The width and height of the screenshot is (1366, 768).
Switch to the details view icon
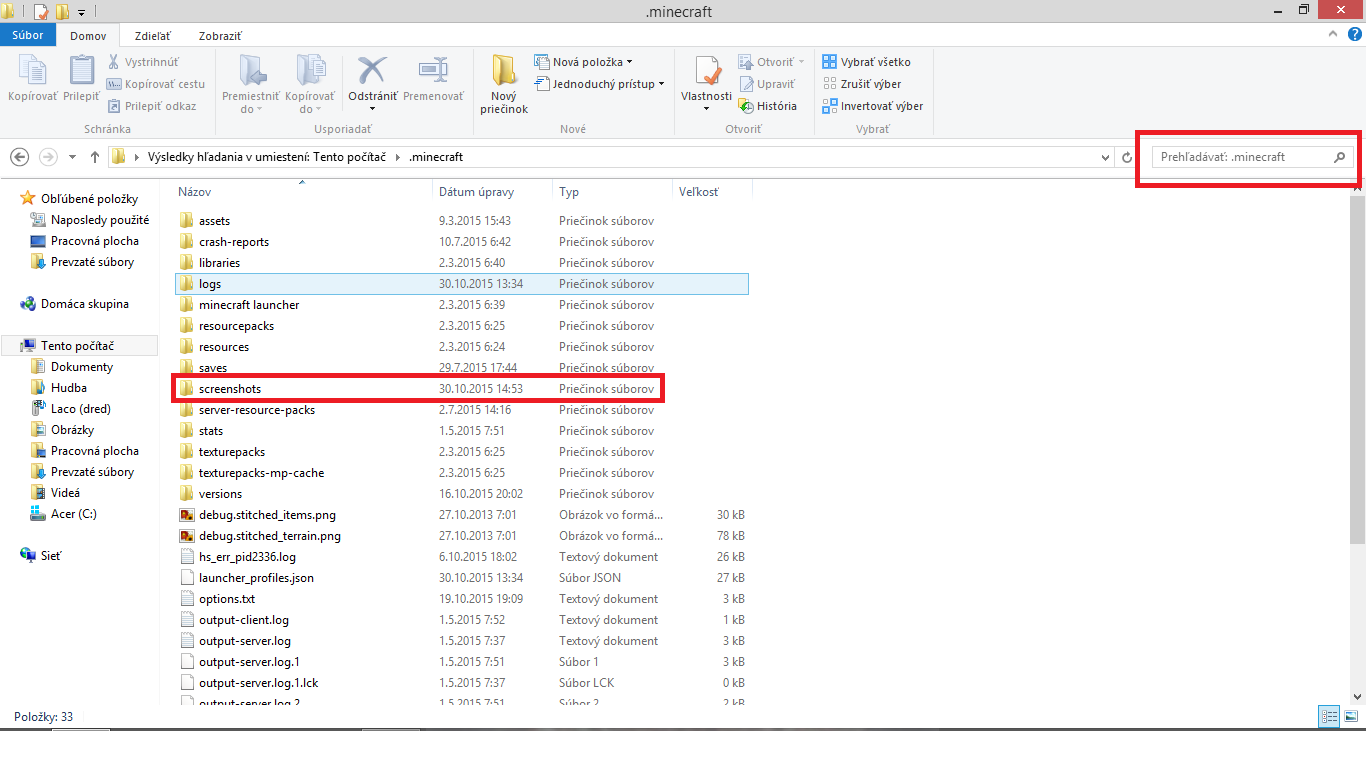[1329, 716]
